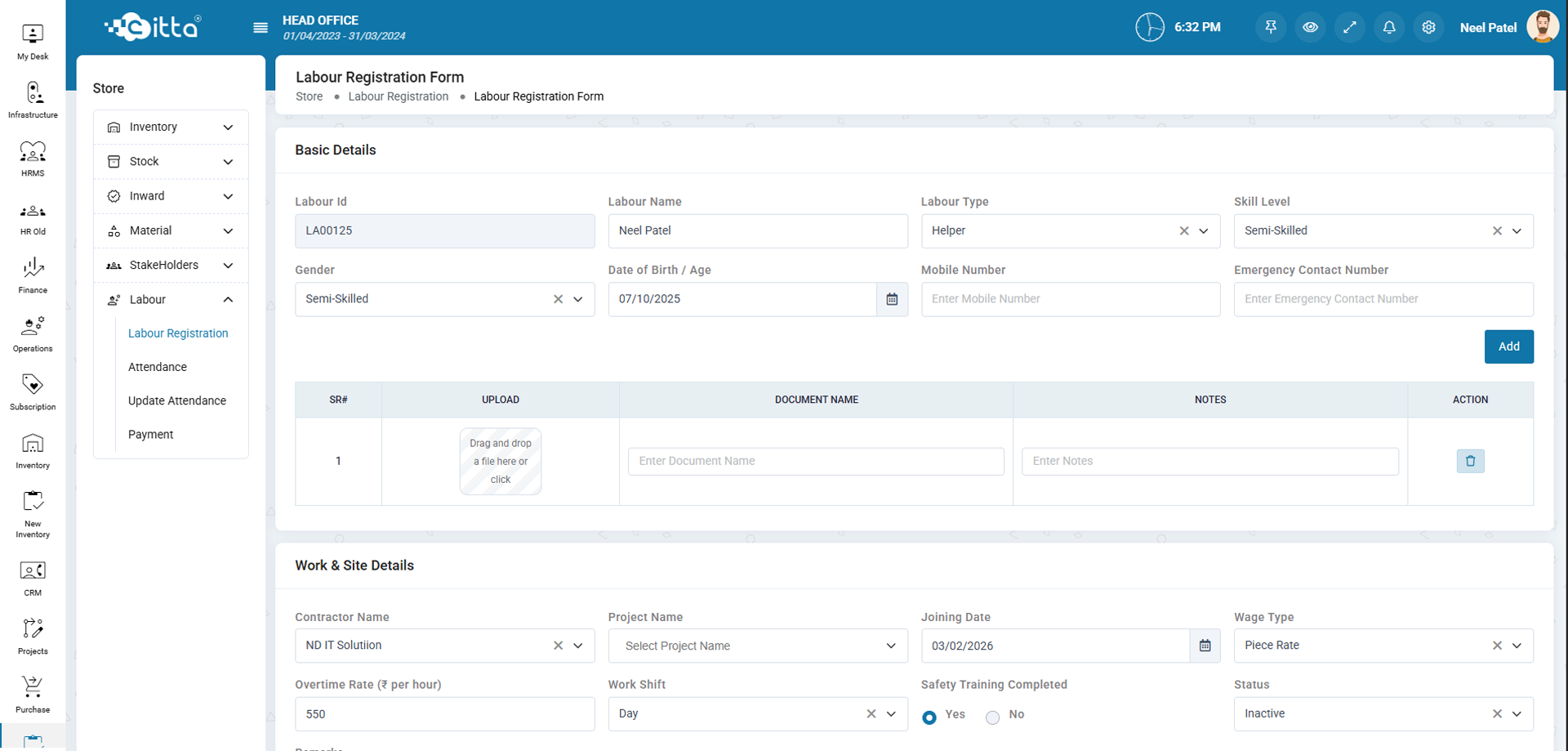Click the Mobile Number input field

tap(1070, 299)
